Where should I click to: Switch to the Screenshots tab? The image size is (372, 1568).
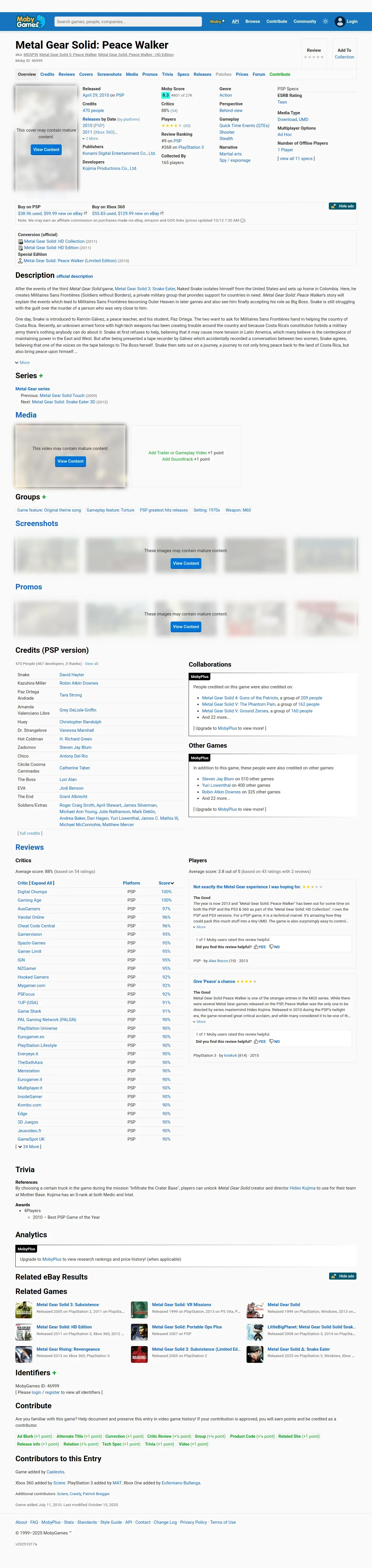tap(109, 74)
